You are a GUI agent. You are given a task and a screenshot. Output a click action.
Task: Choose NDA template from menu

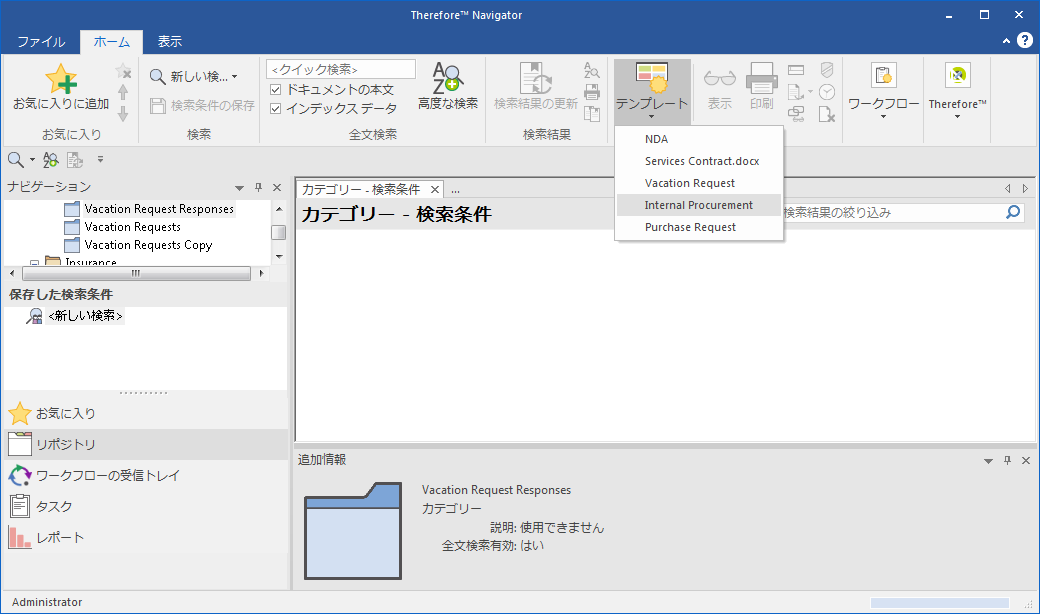tap(699, 139)
